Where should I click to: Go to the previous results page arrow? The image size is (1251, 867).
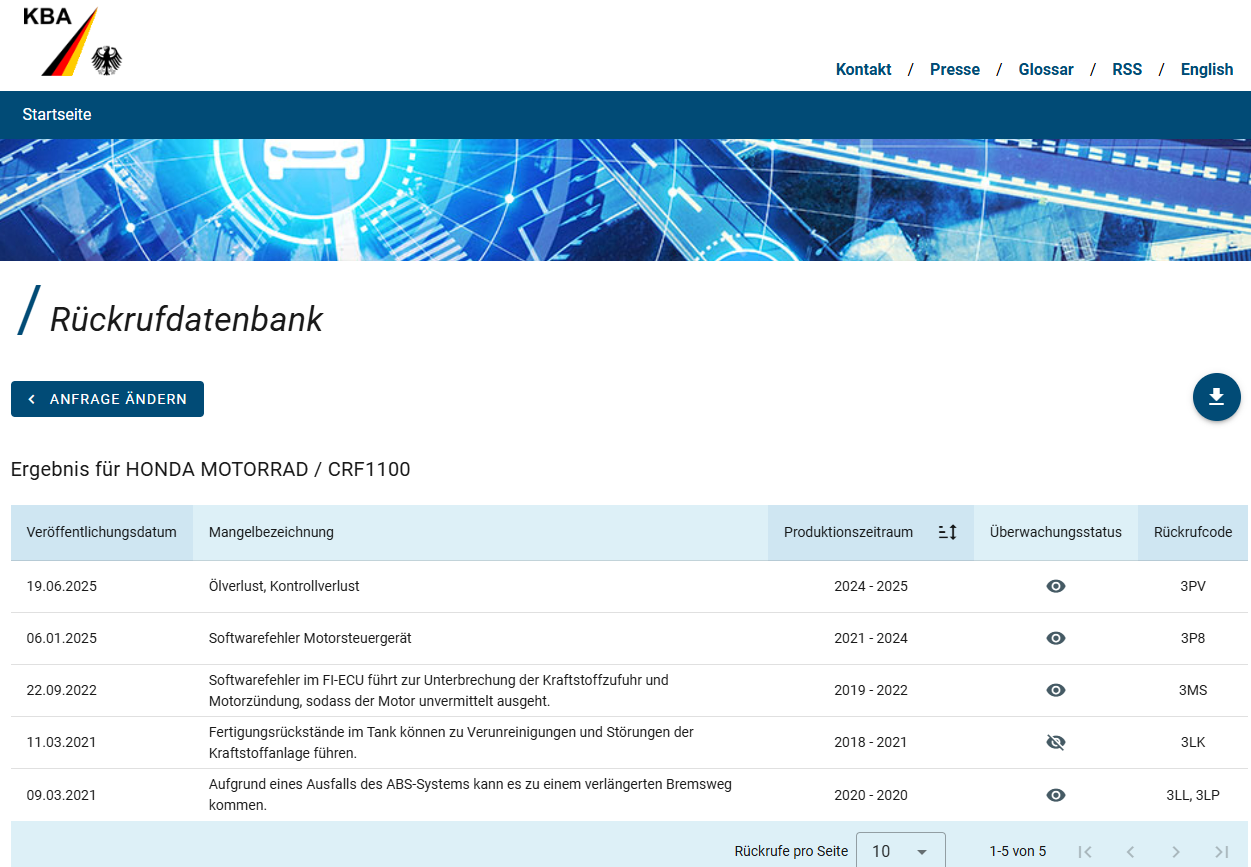coord(1130,851)
